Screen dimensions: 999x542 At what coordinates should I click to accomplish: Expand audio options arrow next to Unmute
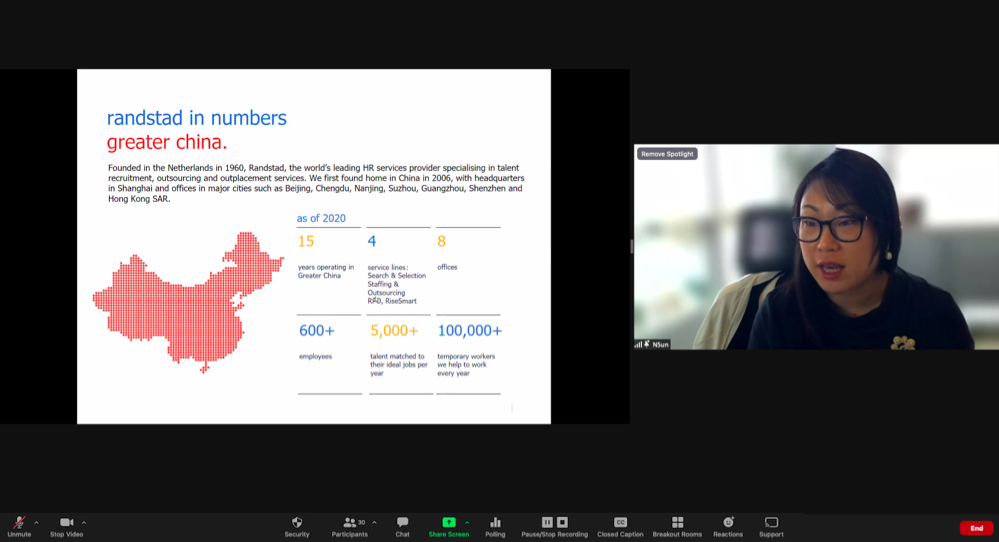(x=37, y=522)
